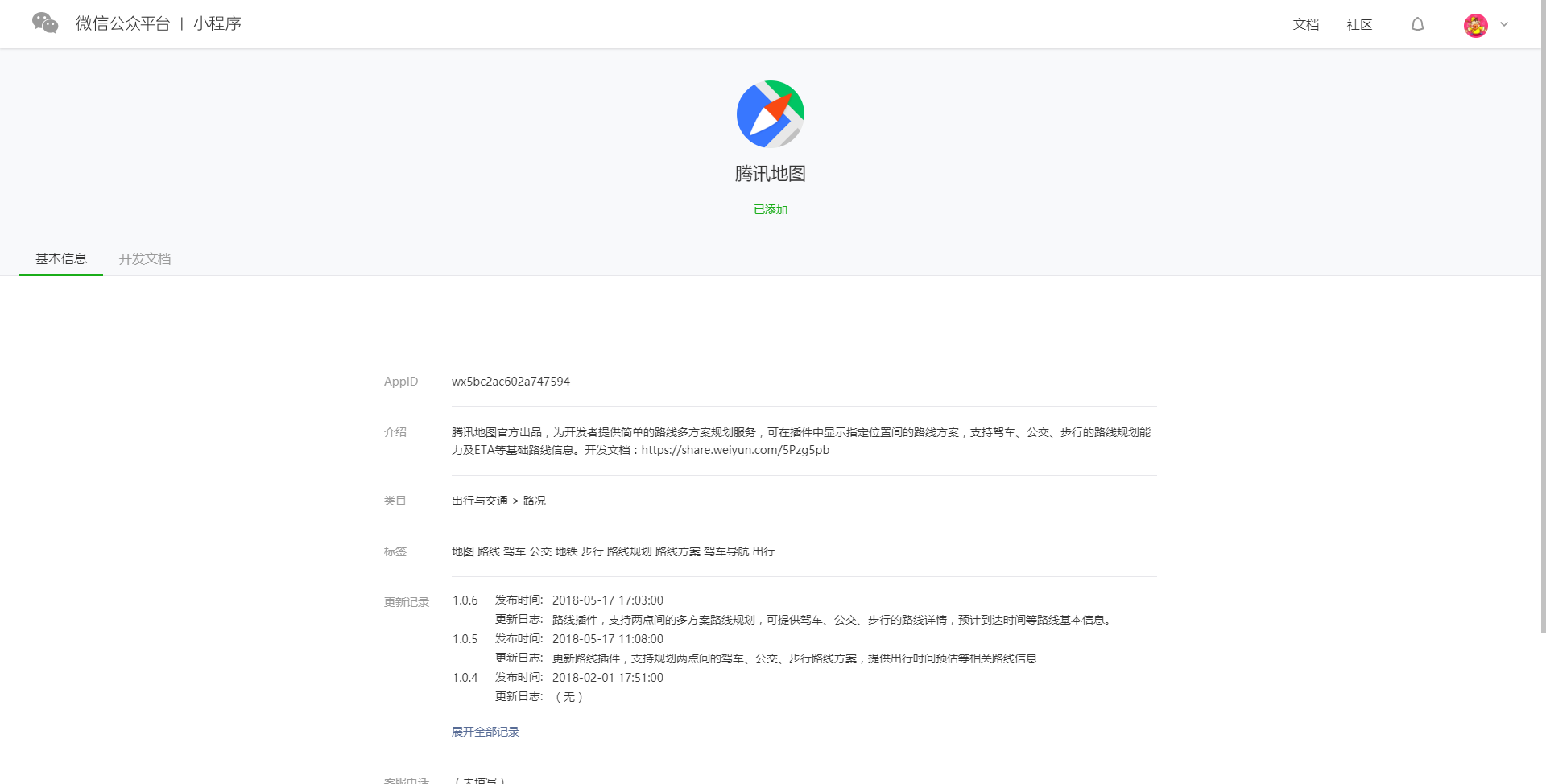Click the 标签 label
This screenshot has width=1546, height=784.
(x=395, y=551)
